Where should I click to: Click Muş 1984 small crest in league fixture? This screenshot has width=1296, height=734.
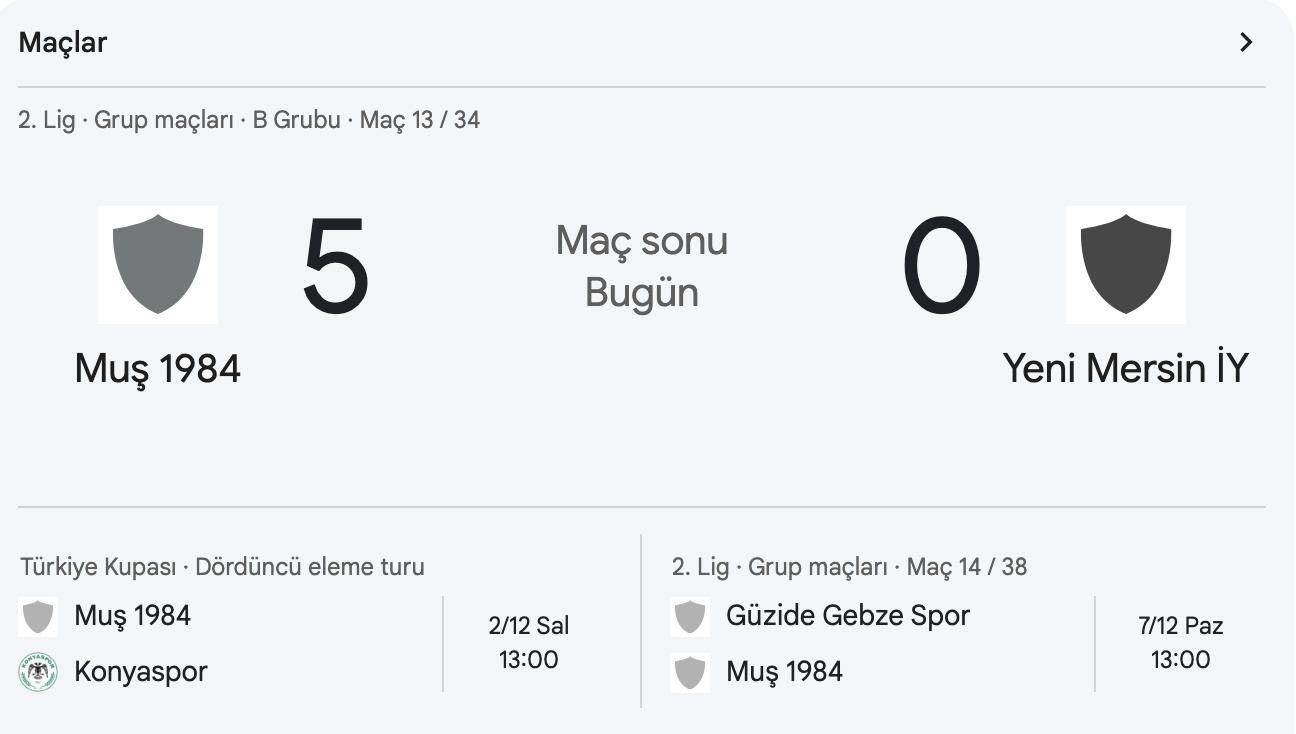[690, 672]
